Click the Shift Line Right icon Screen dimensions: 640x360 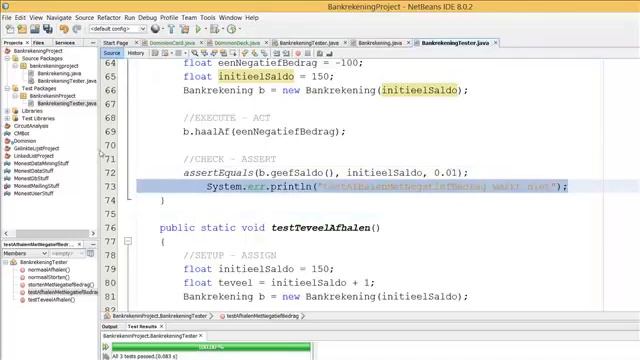[x=286, y=53]
